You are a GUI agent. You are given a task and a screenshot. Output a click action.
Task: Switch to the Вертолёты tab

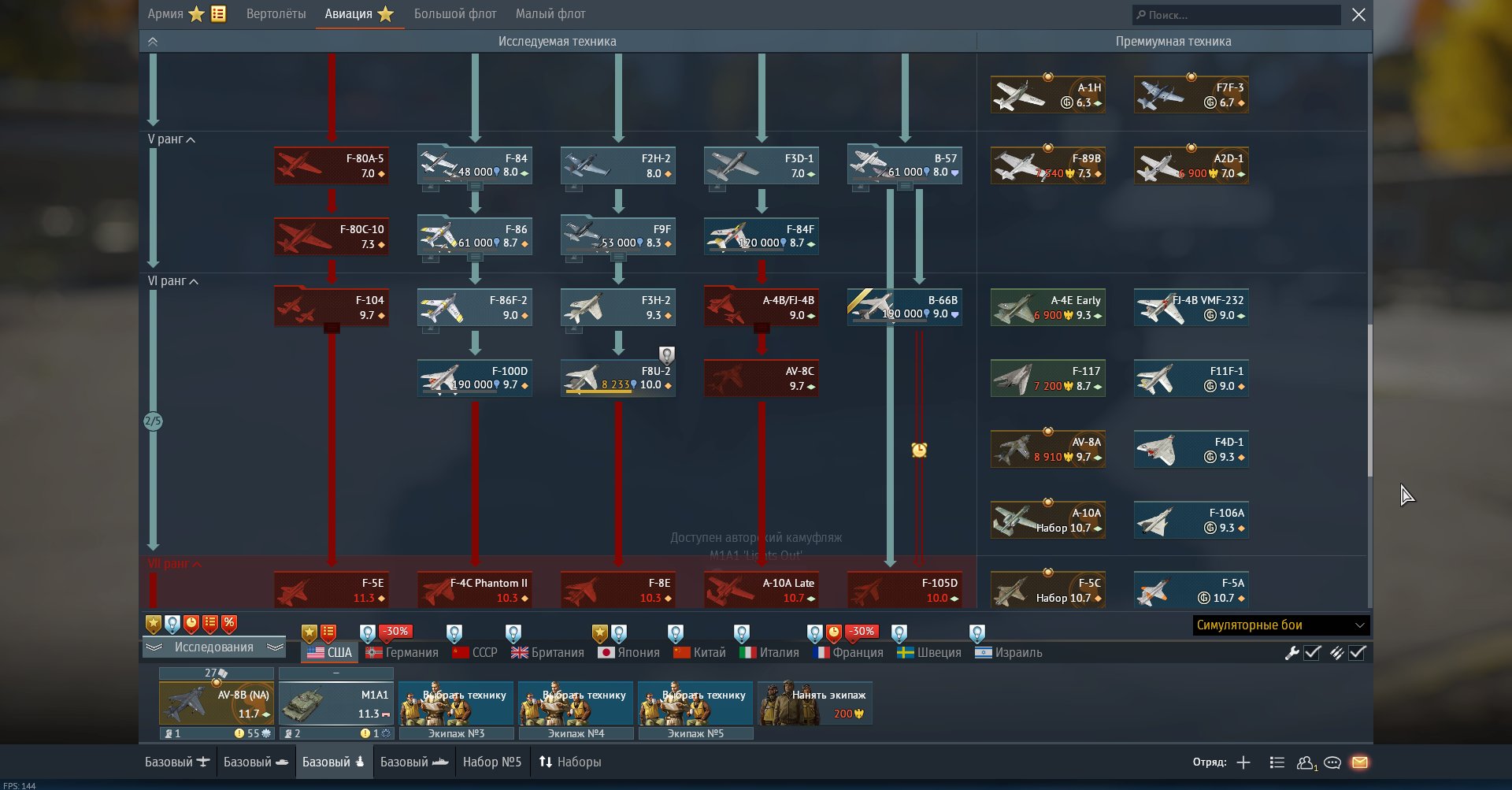(x=276, y=14)
